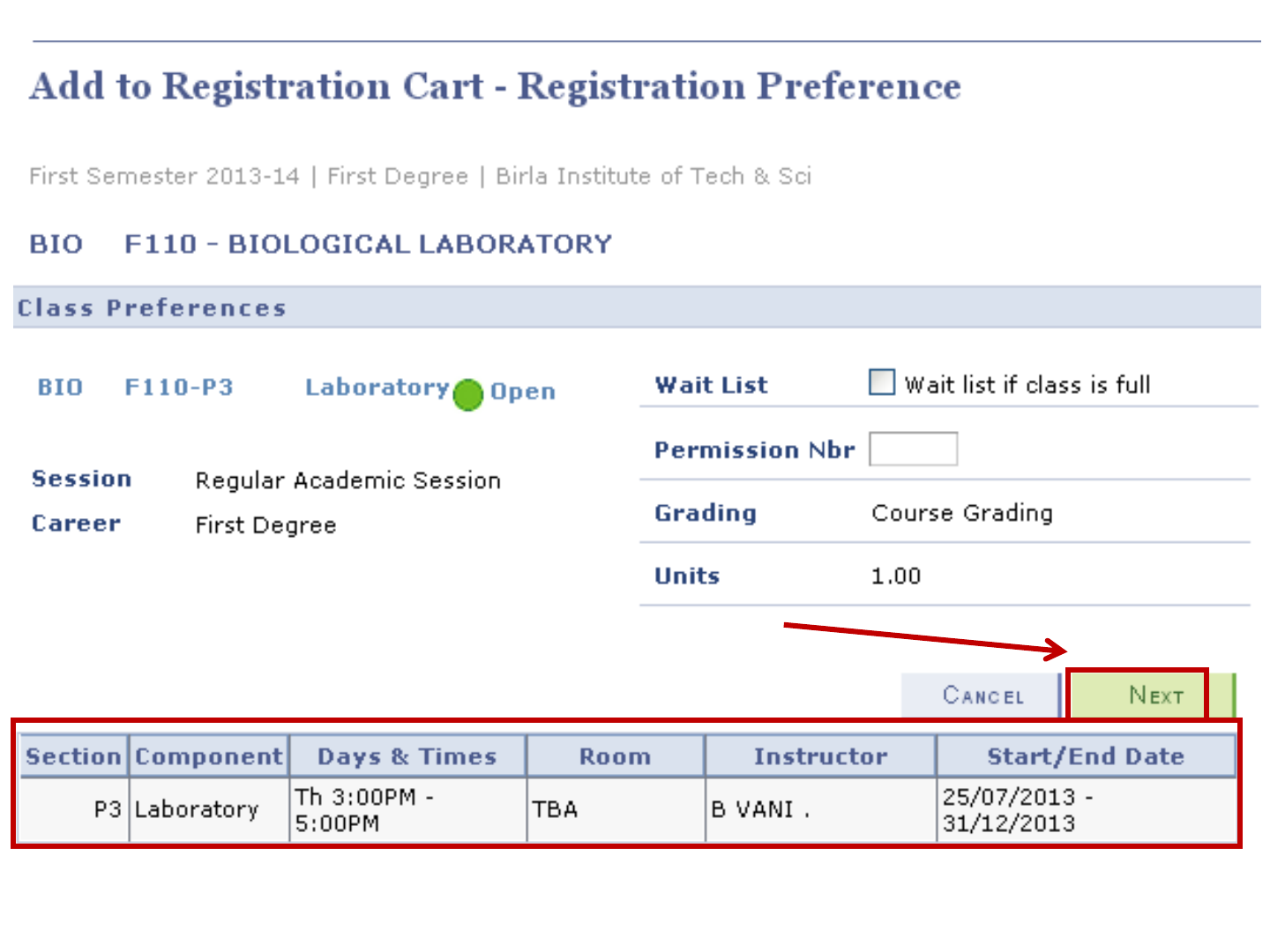Image resolution: width=1270 pixels, height=952 pixels.
Task: Select the Days & Times column header
Action: (407, 756)
